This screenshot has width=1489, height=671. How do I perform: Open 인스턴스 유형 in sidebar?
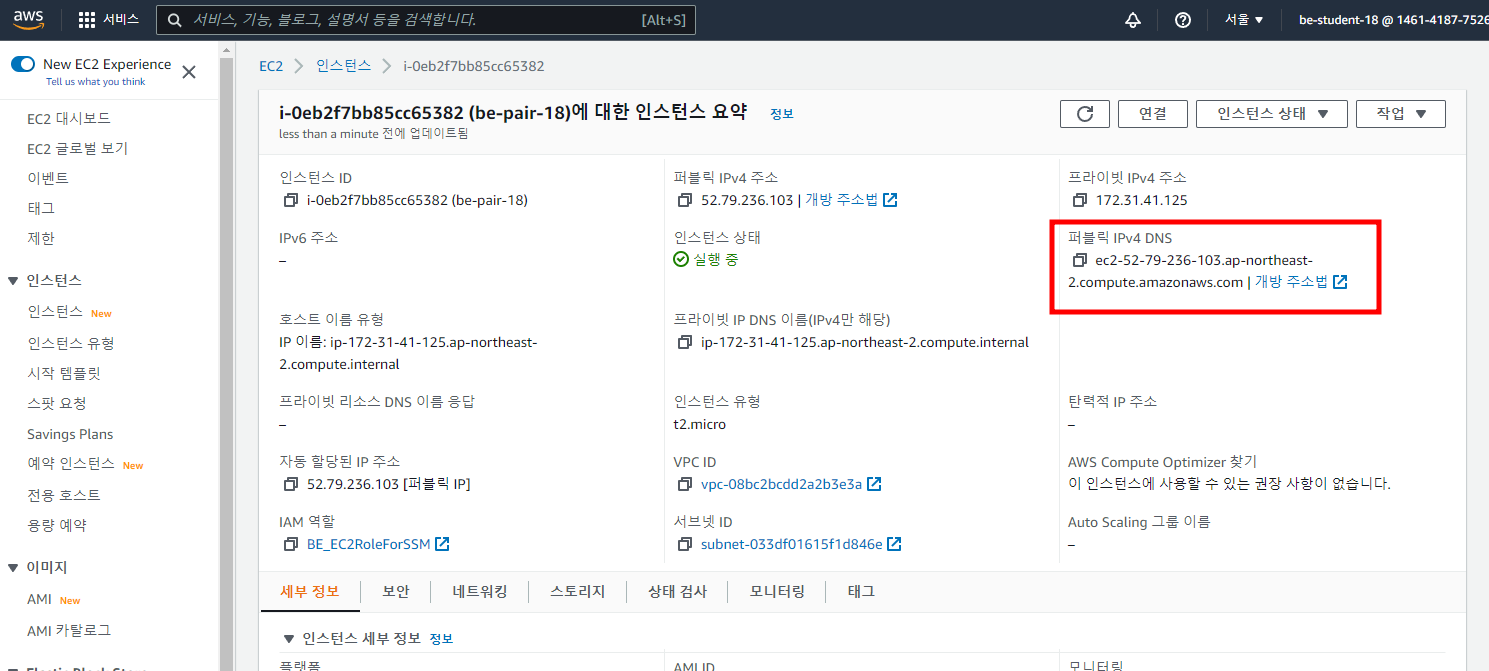point(71,343)
